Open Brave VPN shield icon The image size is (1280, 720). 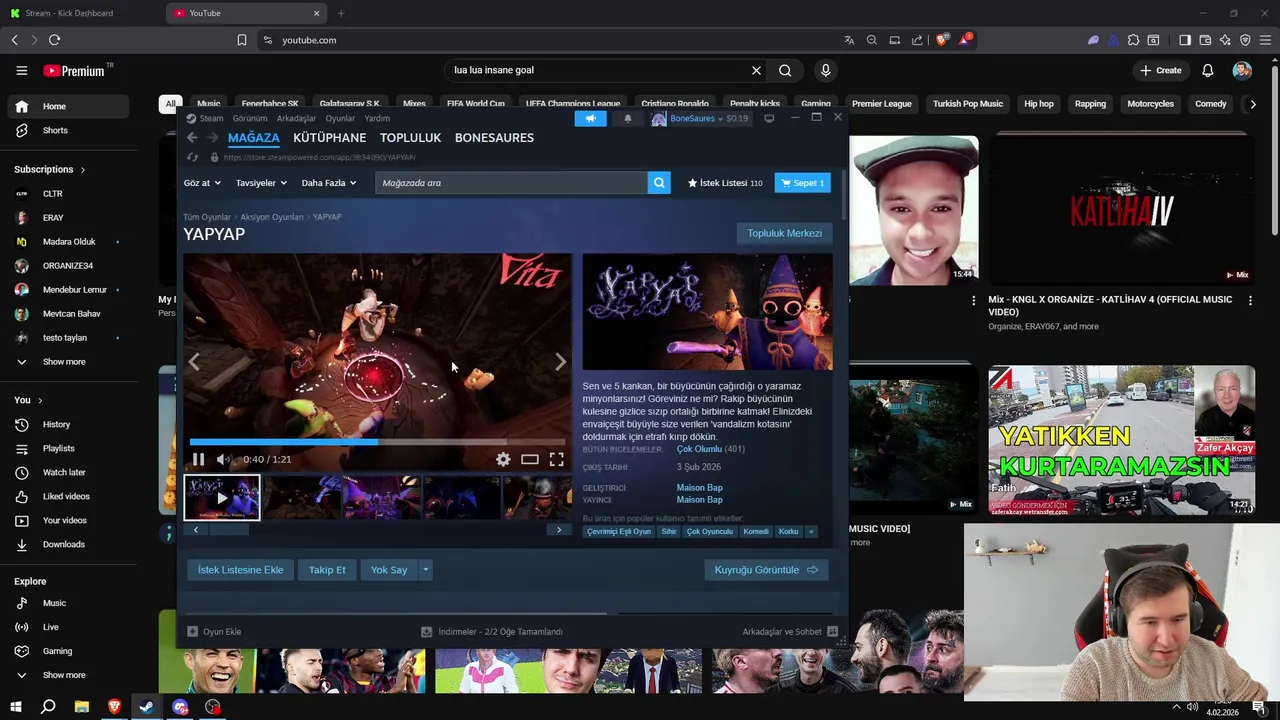coord(1245,40)
